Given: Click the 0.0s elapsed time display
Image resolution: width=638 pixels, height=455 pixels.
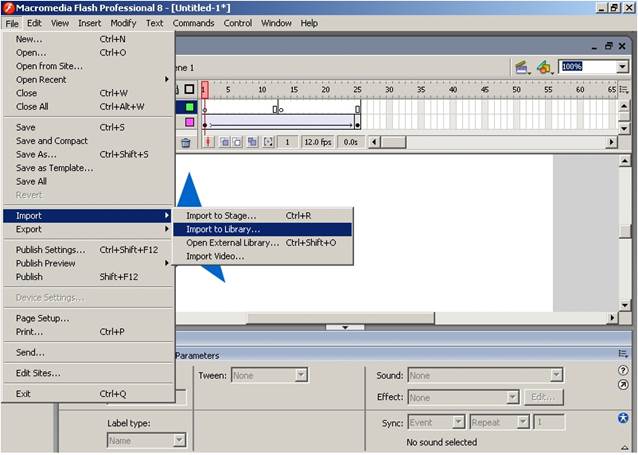Looking at the screenshot, I should pyautogui.click(x=351, y=142).
